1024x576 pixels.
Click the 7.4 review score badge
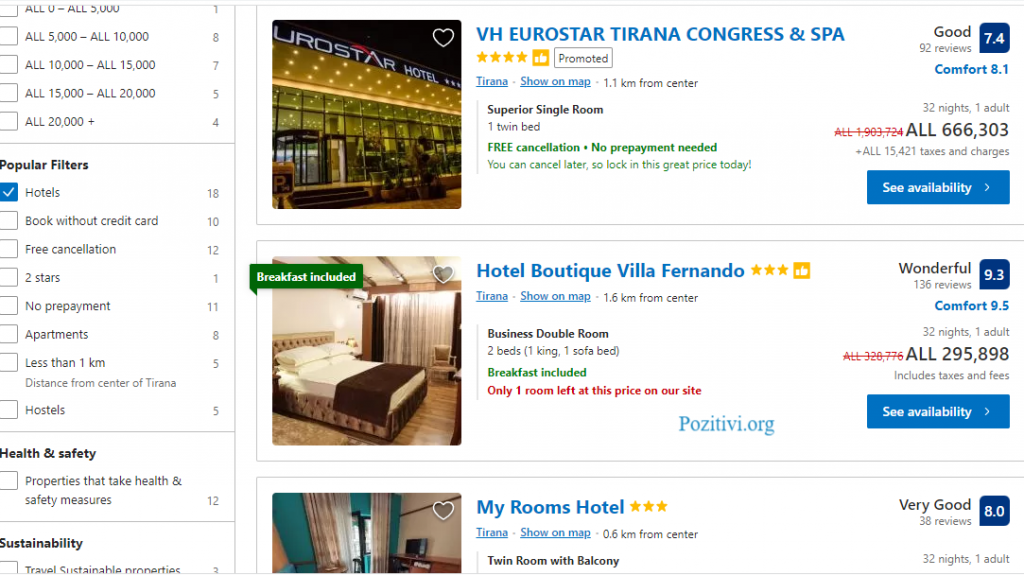click(994, 39)
